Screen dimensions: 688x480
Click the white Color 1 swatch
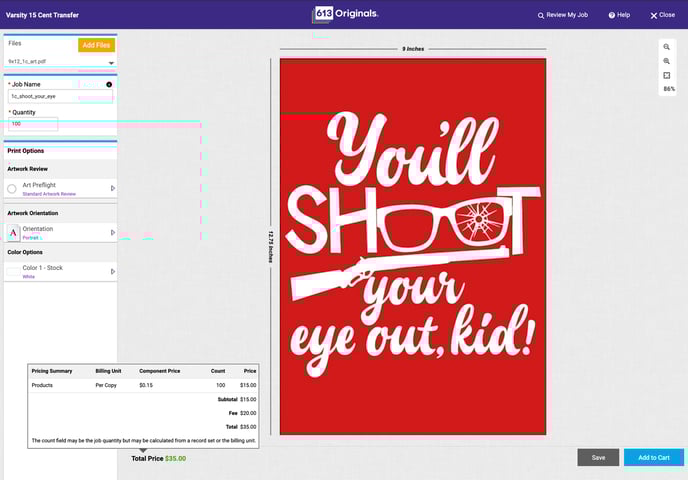(13, 272)
